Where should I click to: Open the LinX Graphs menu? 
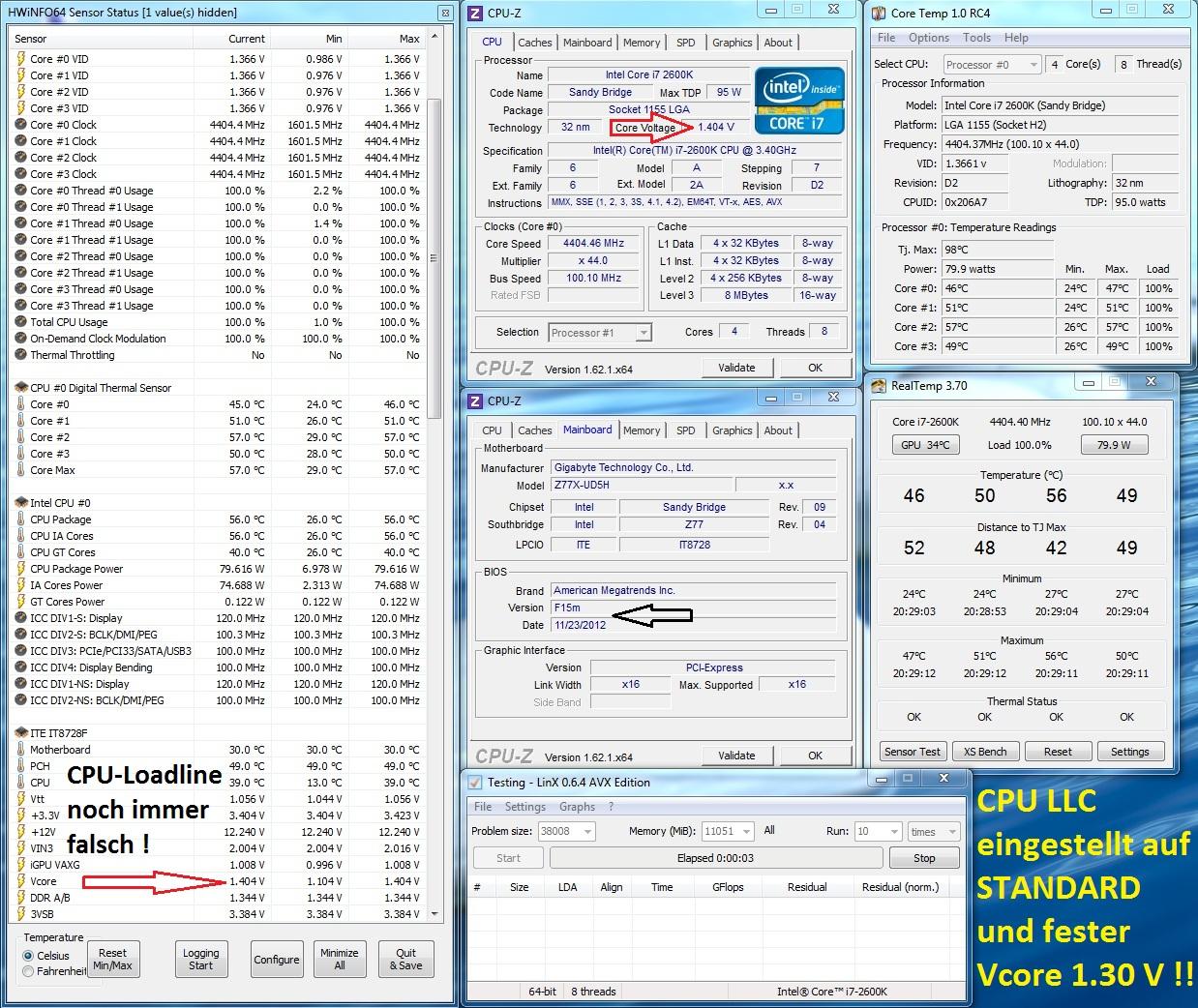click(577, 806)
